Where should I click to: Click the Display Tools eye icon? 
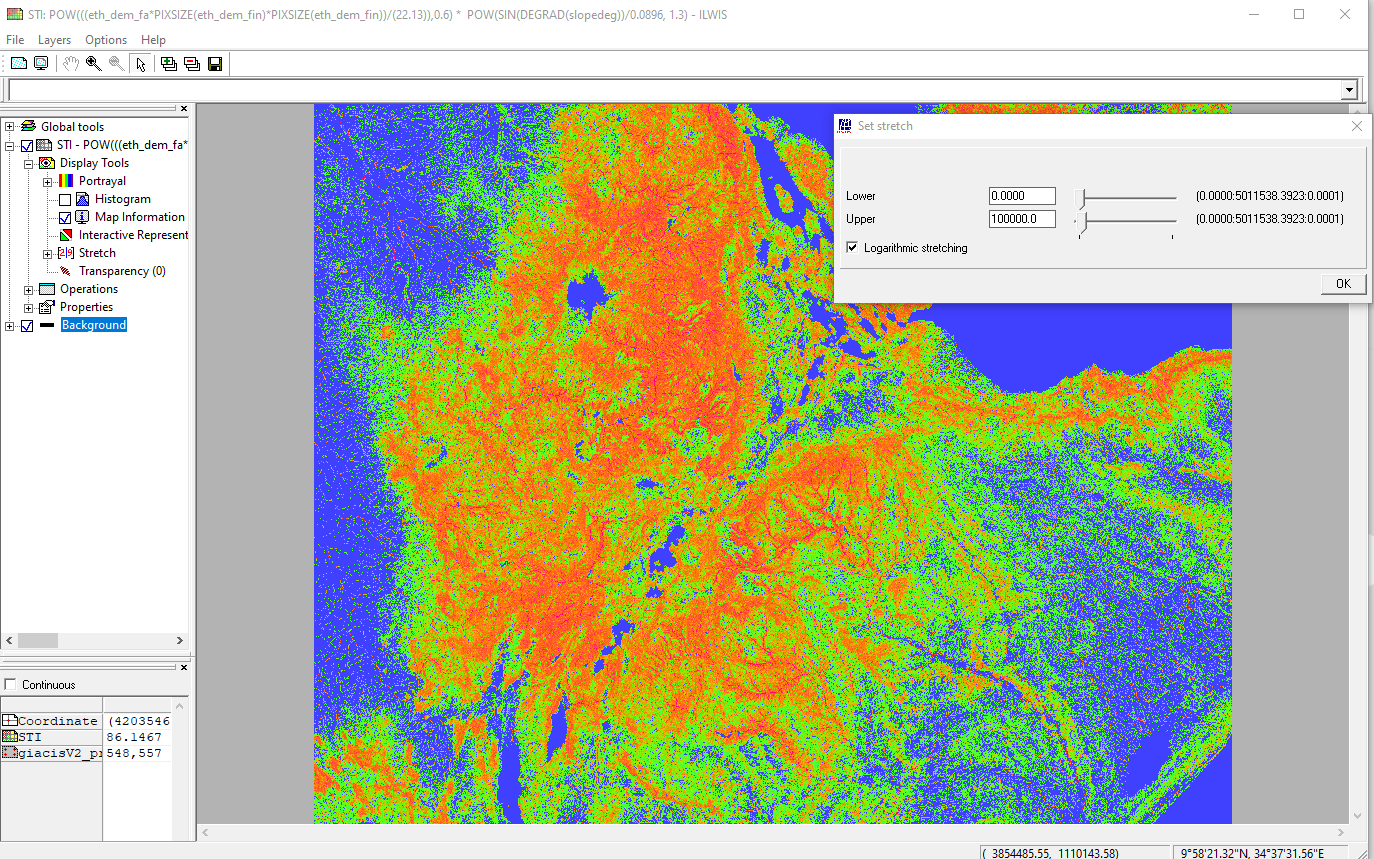pos(46,163)
